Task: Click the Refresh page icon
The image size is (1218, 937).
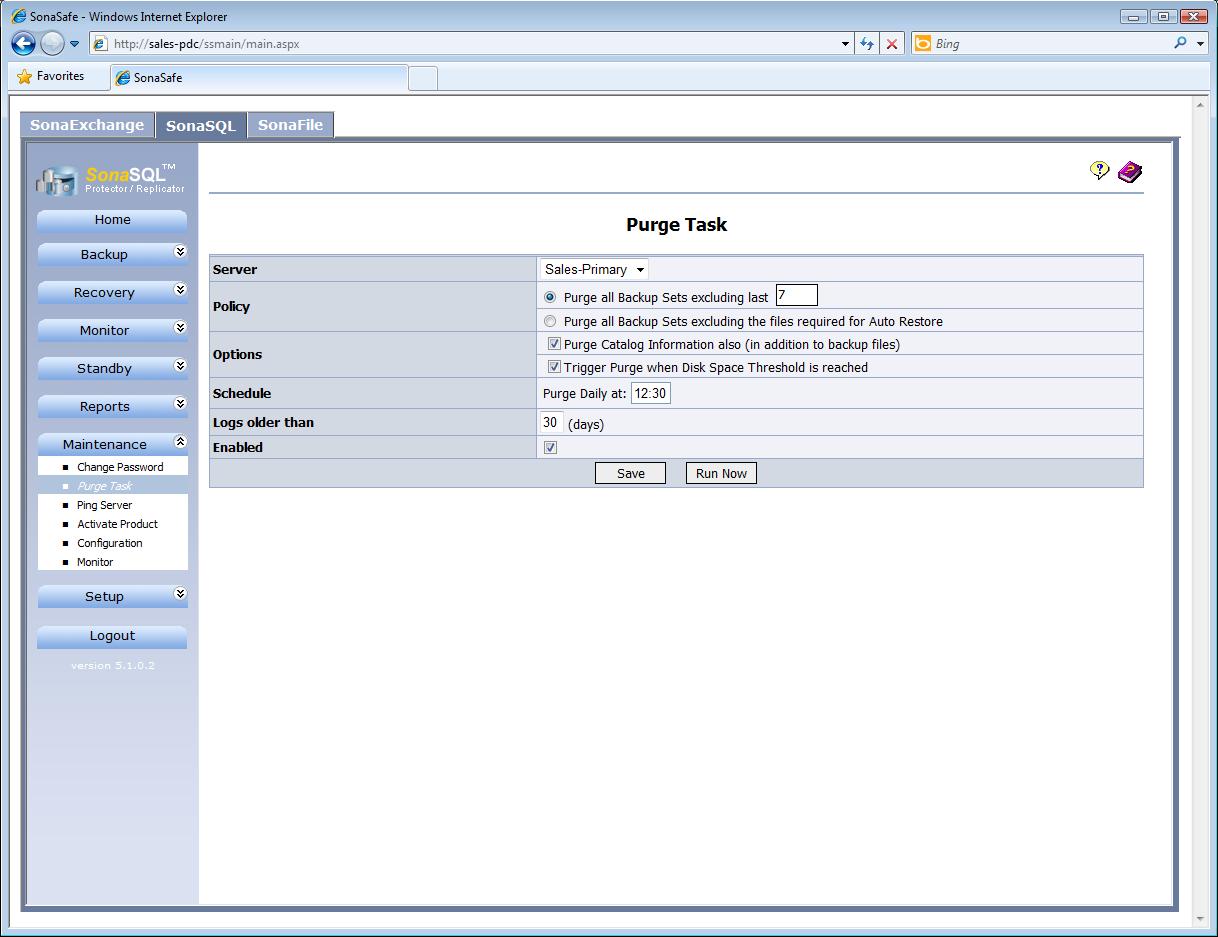Action: 866,44
